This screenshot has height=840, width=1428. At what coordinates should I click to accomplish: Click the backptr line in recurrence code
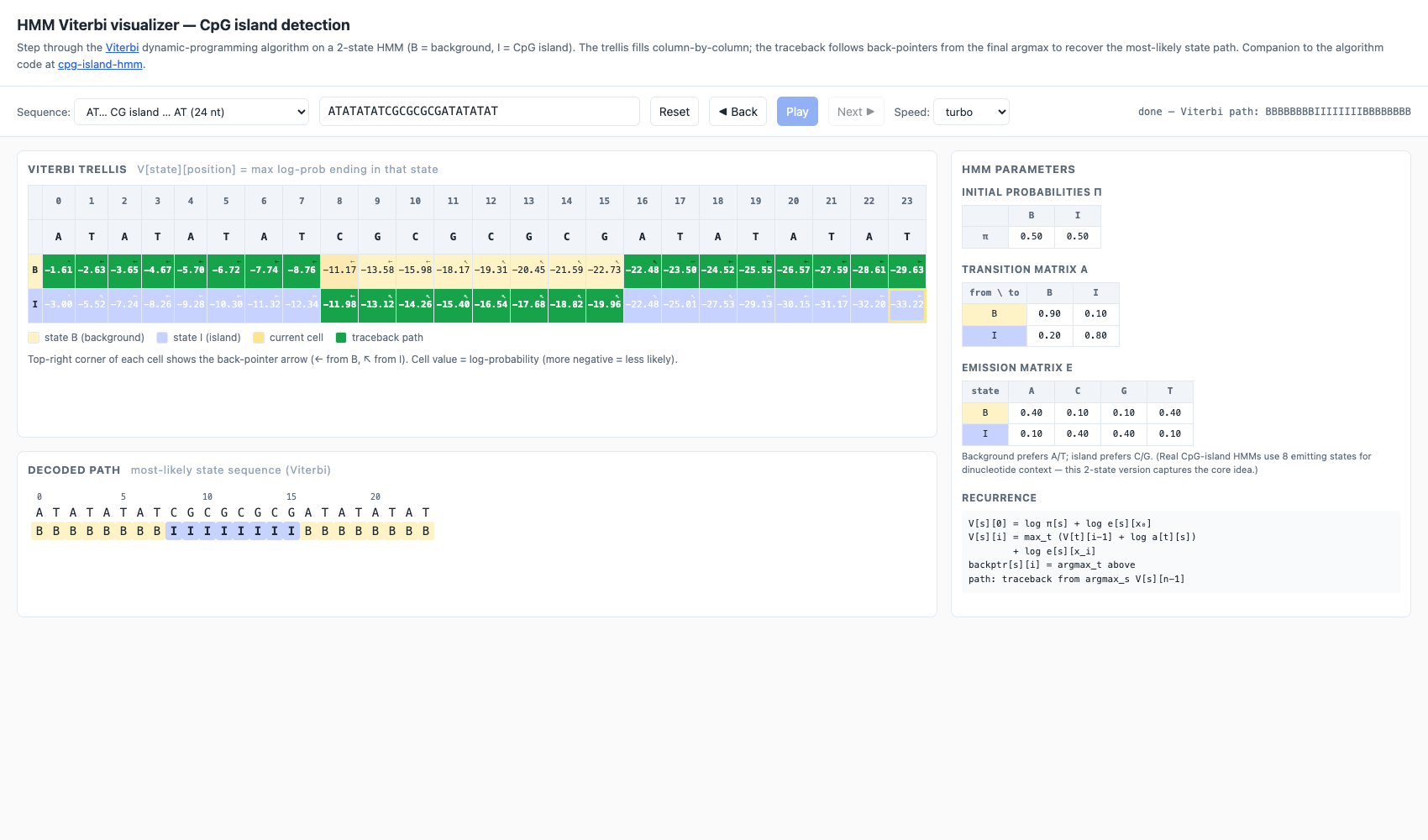[1052, 565]
